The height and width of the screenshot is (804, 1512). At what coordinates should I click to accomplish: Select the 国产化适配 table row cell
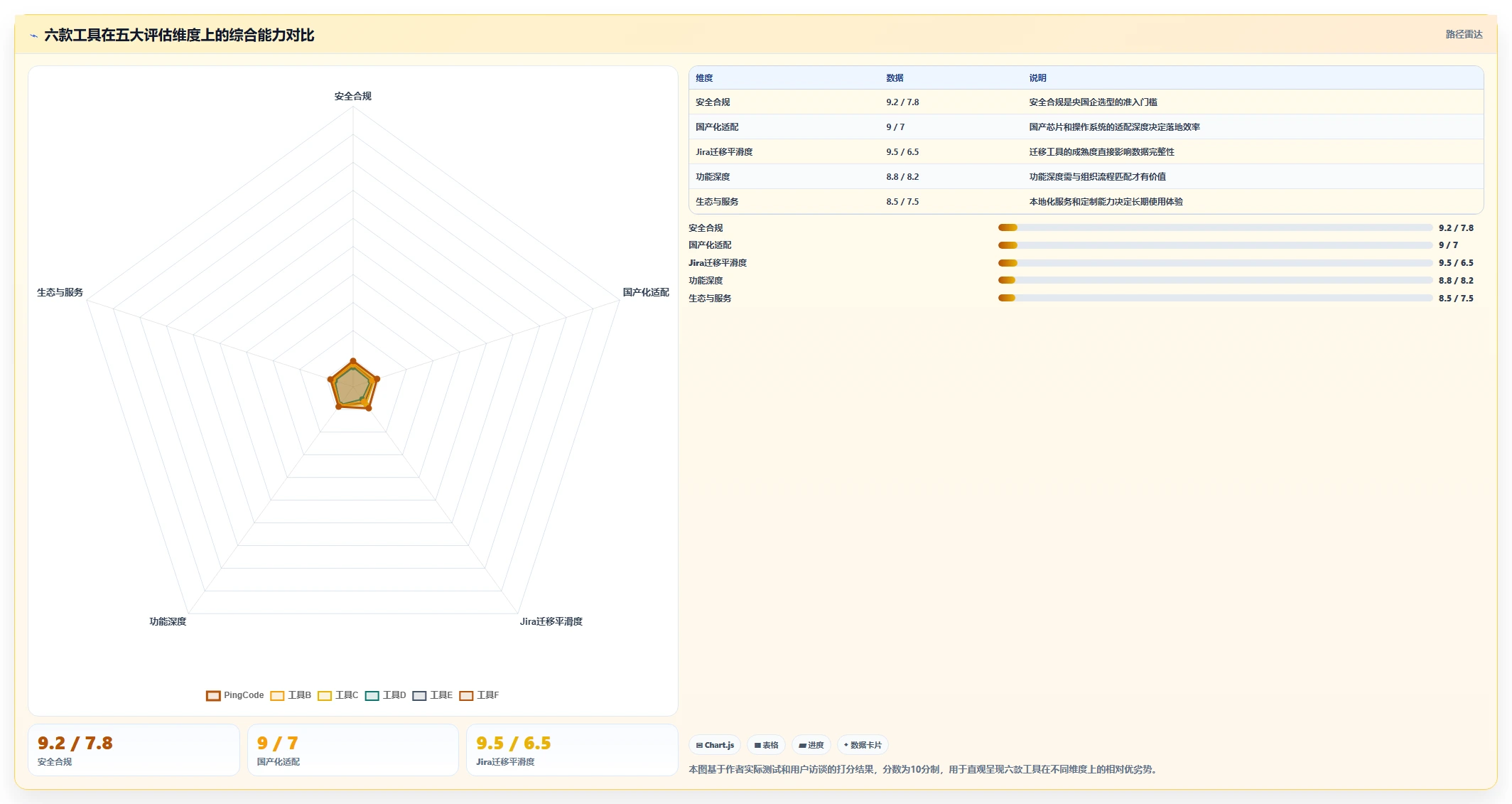pyautogui.click(x=717, y=127)
